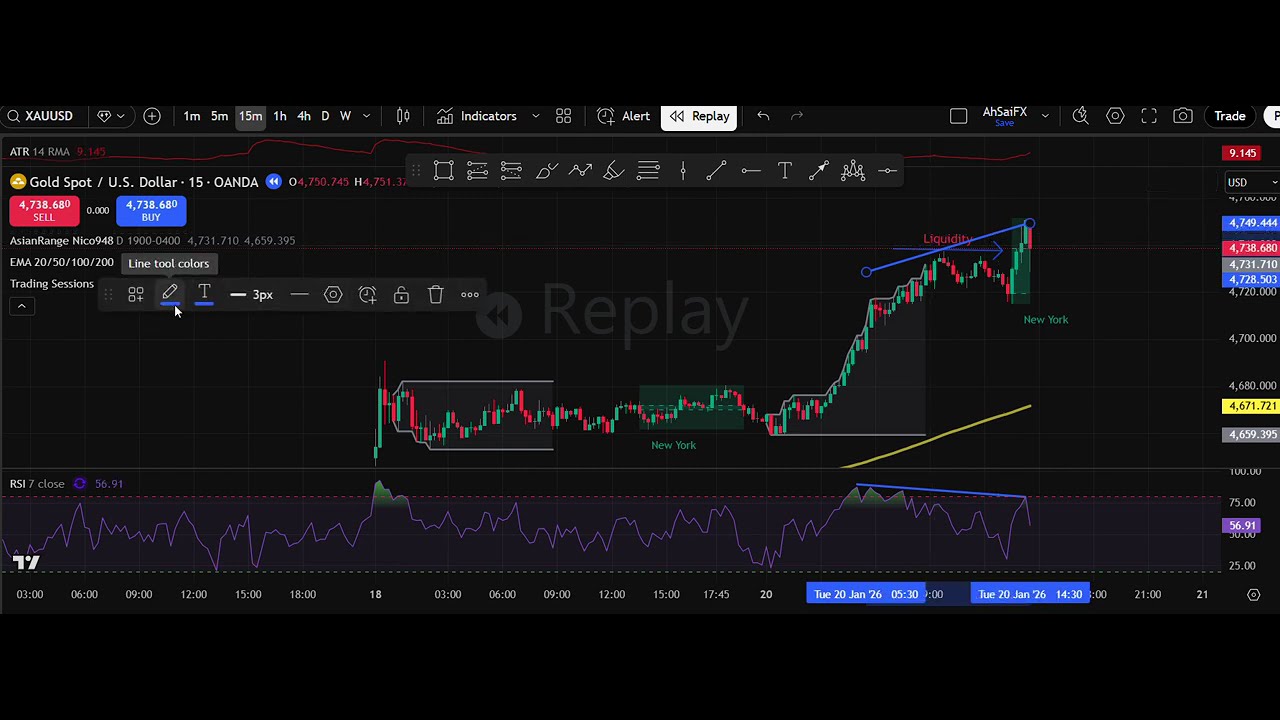Click the TradingView logo on chart
The width and height of the screenshot is (1280, 720).
point(26,562)
